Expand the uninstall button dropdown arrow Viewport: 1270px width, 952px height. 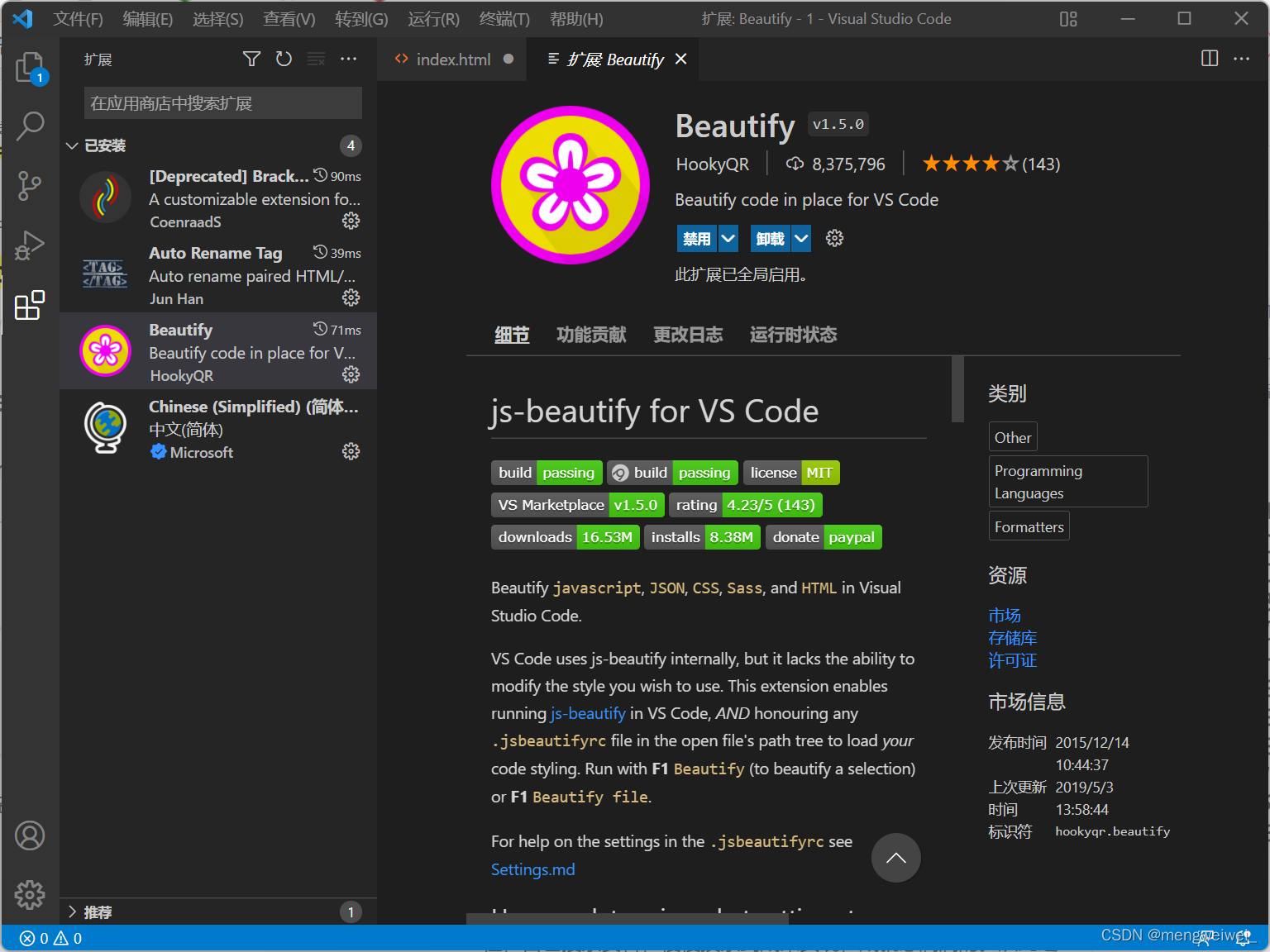click(801, 239)
